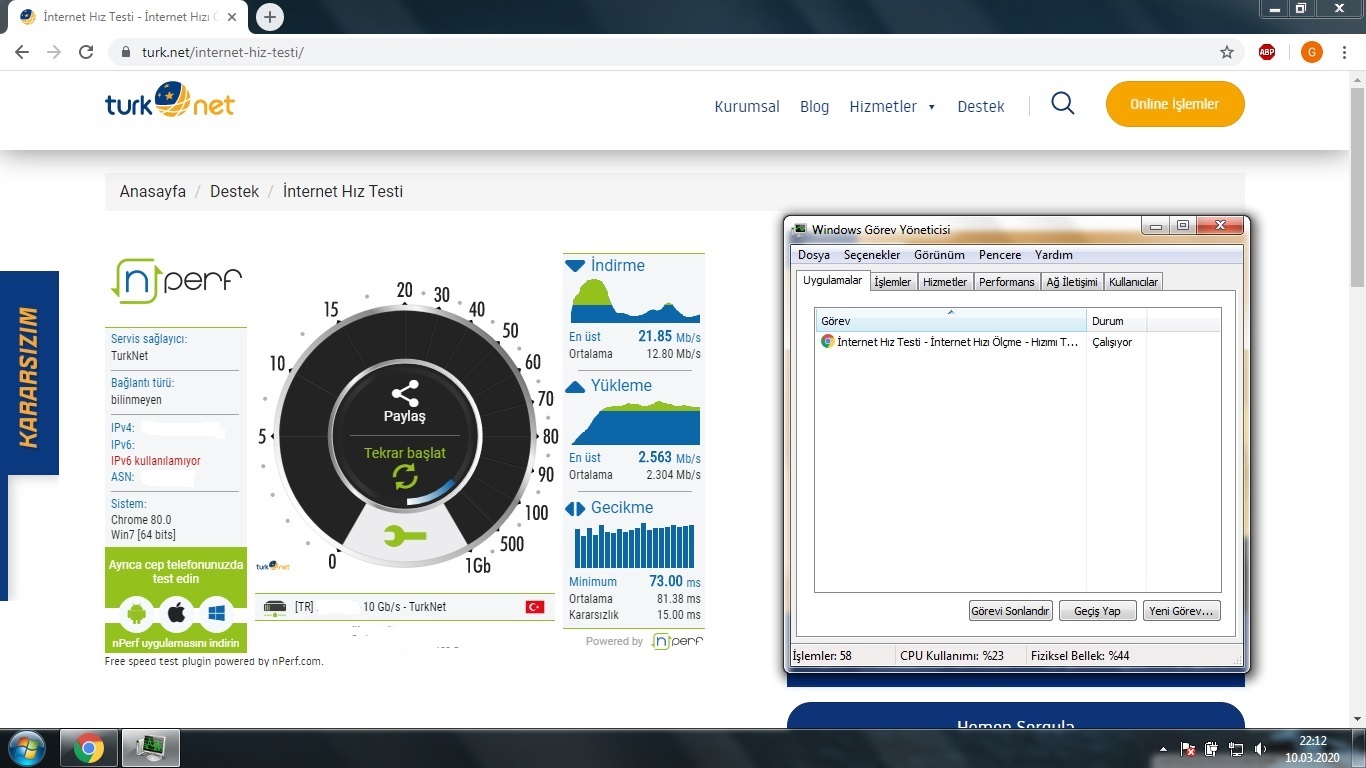This screenshot has height=768, width=1366.
Task: Open a new Chrome tab
Action: 270,17
